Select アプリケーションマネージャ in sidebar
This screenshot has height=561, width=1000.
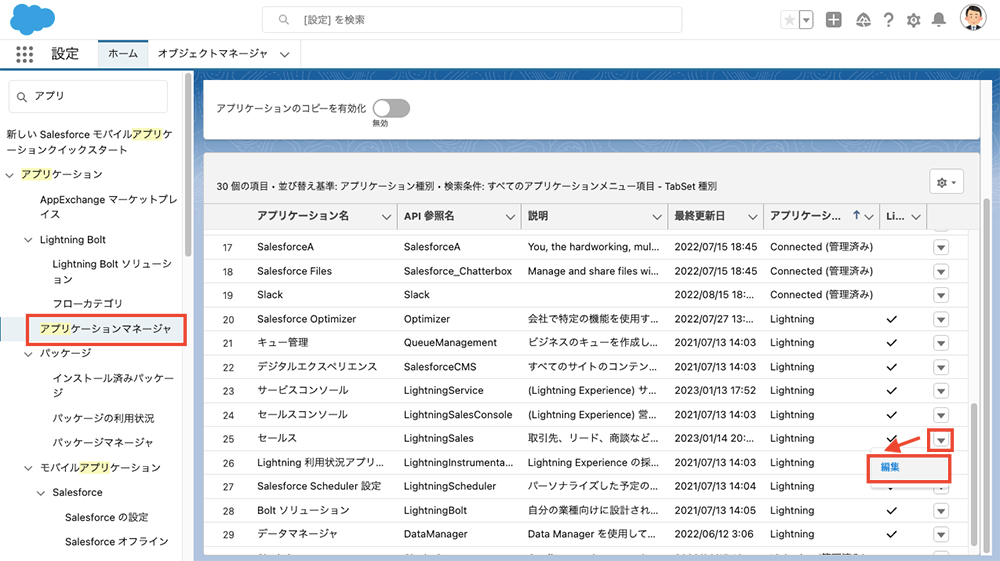pos(106,329)
